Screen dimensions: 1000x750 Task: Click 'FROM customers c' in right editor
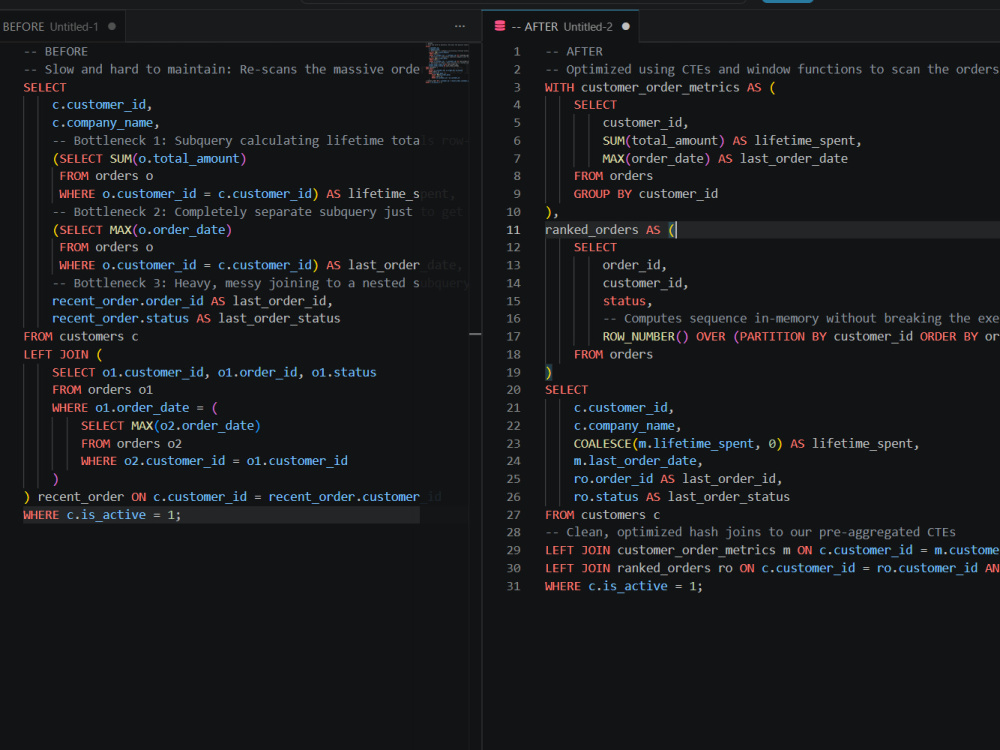coord(602,515)
